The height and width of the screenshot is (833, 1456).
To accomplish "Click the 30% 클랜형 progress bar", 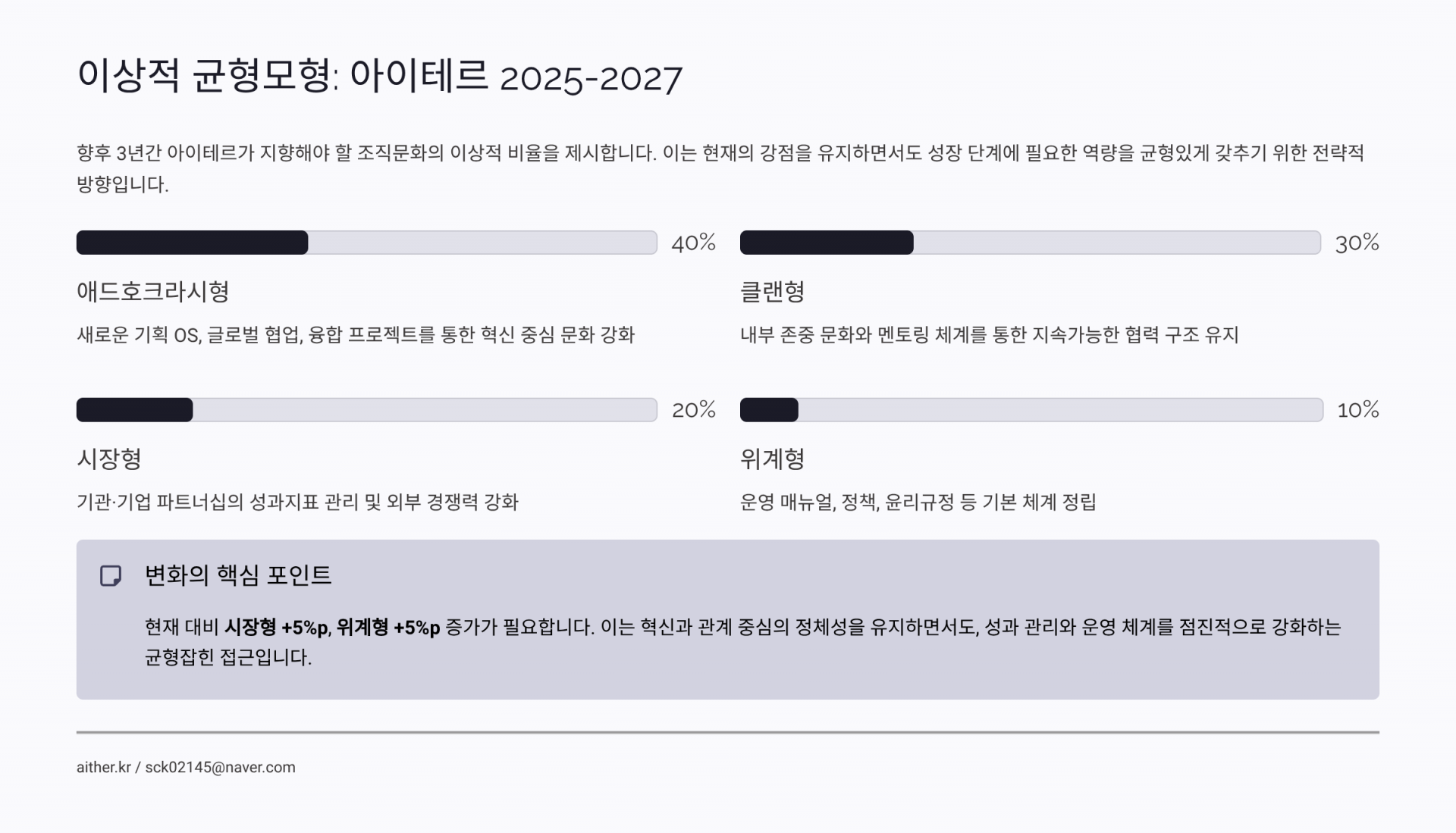I will [1030, 243].
